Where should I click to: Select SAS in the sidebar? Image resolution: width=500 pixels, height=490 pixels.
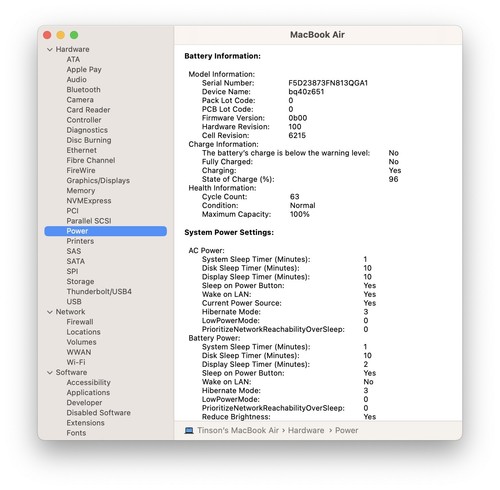pos(74,251)
